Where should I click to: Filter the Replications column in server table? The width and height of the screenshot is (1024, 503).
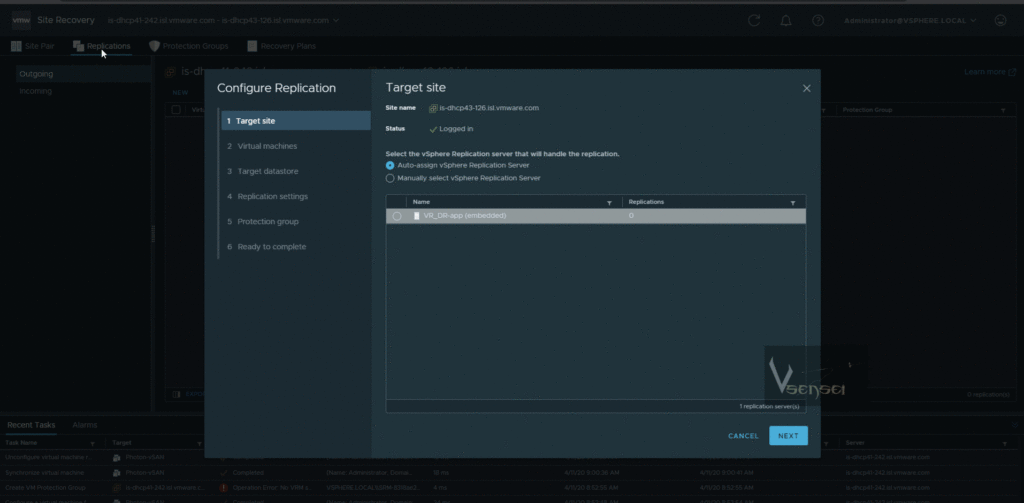(793, 202)
